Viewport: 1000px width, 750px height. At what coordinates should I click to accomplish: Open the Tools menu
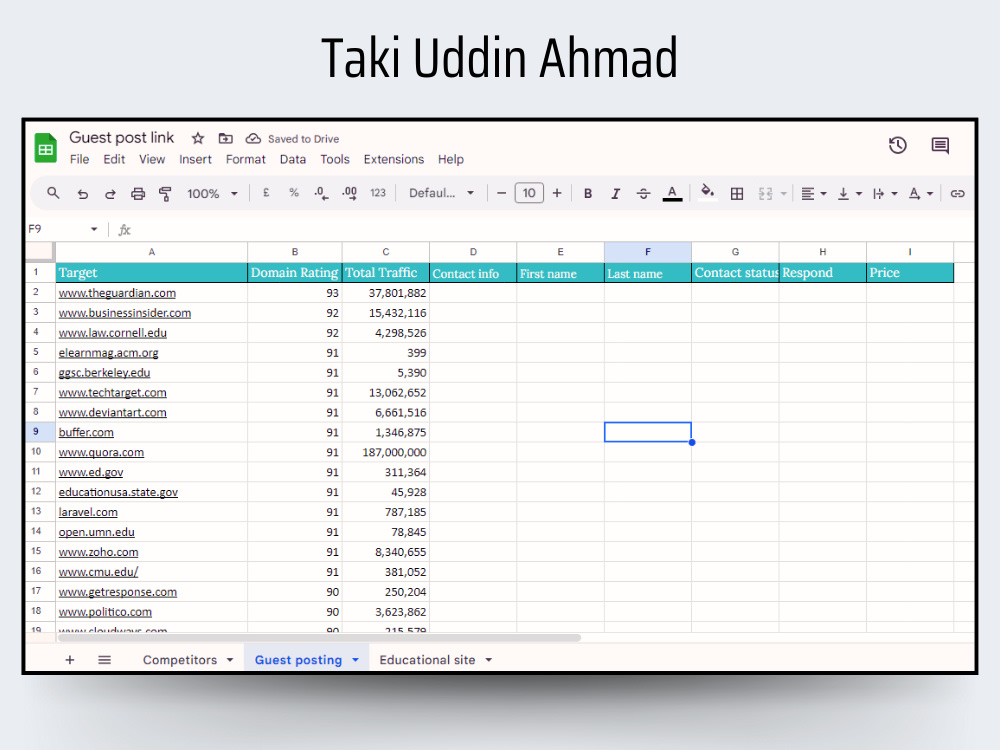point(335,159)
